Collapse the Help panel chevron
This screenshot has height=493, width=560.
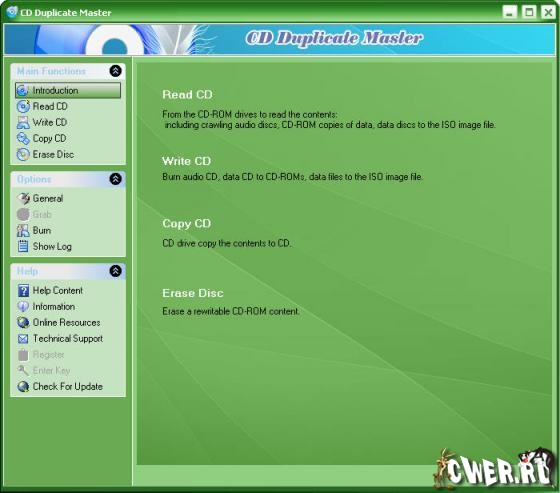coord(115,271)
